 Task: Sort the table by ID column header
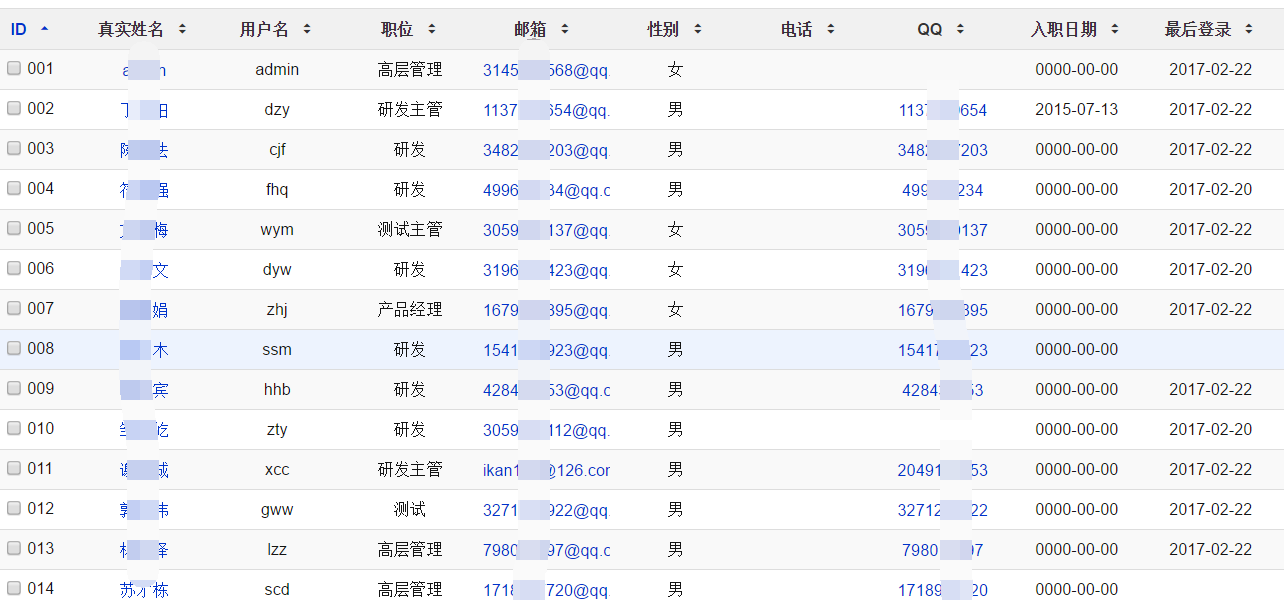(29, 29)
